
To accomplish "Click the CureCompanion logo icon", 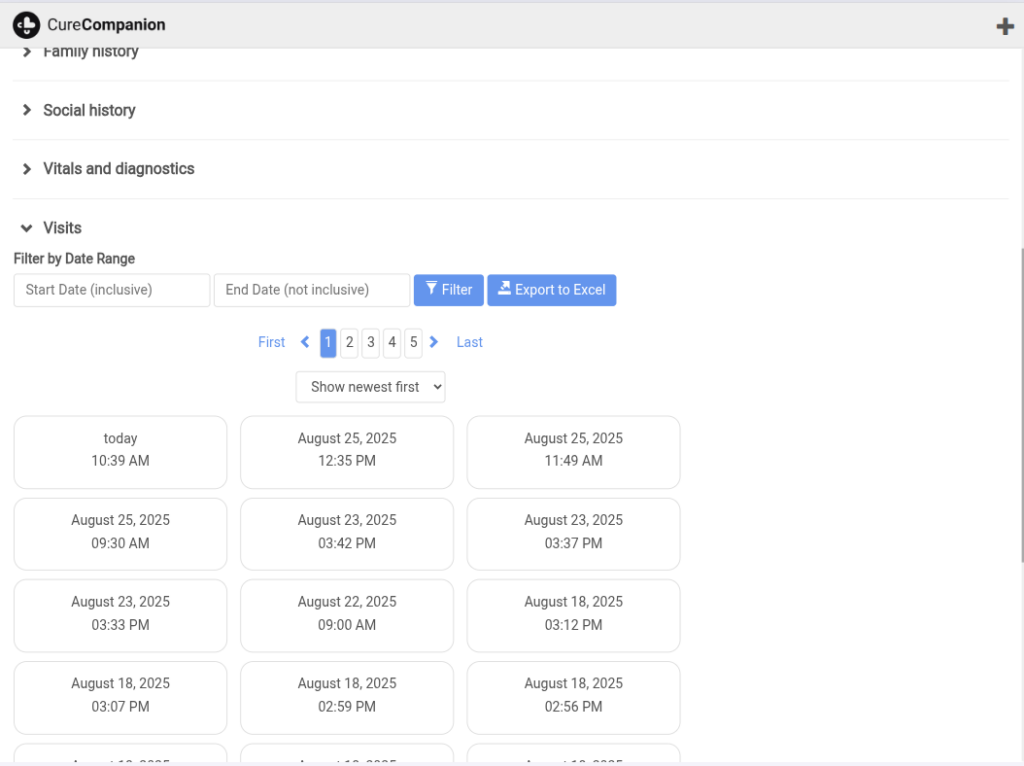I will coord(27,25).
